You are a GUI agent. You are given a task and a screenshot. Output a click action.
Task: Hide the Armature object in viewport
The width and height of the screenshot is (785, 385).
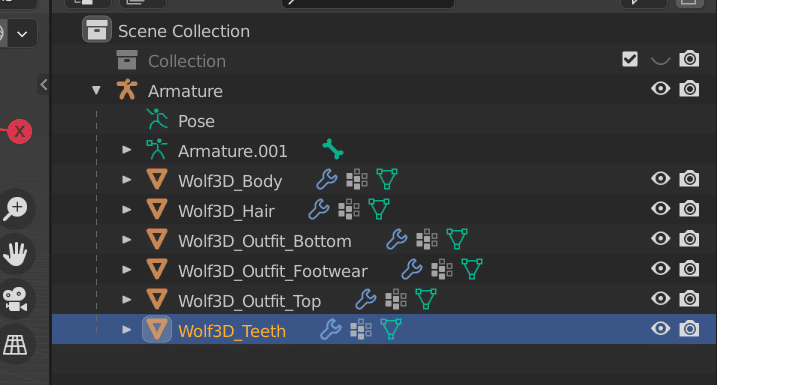[x=660, y=89]
